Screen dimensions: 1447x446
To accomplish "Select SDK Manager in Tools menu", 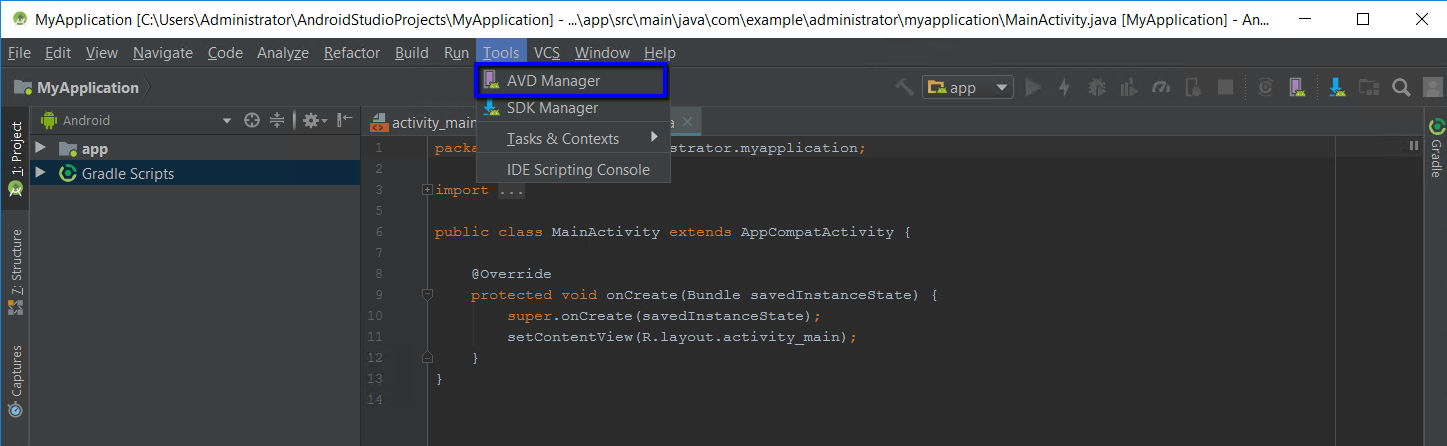I will (x=571, y=108).
